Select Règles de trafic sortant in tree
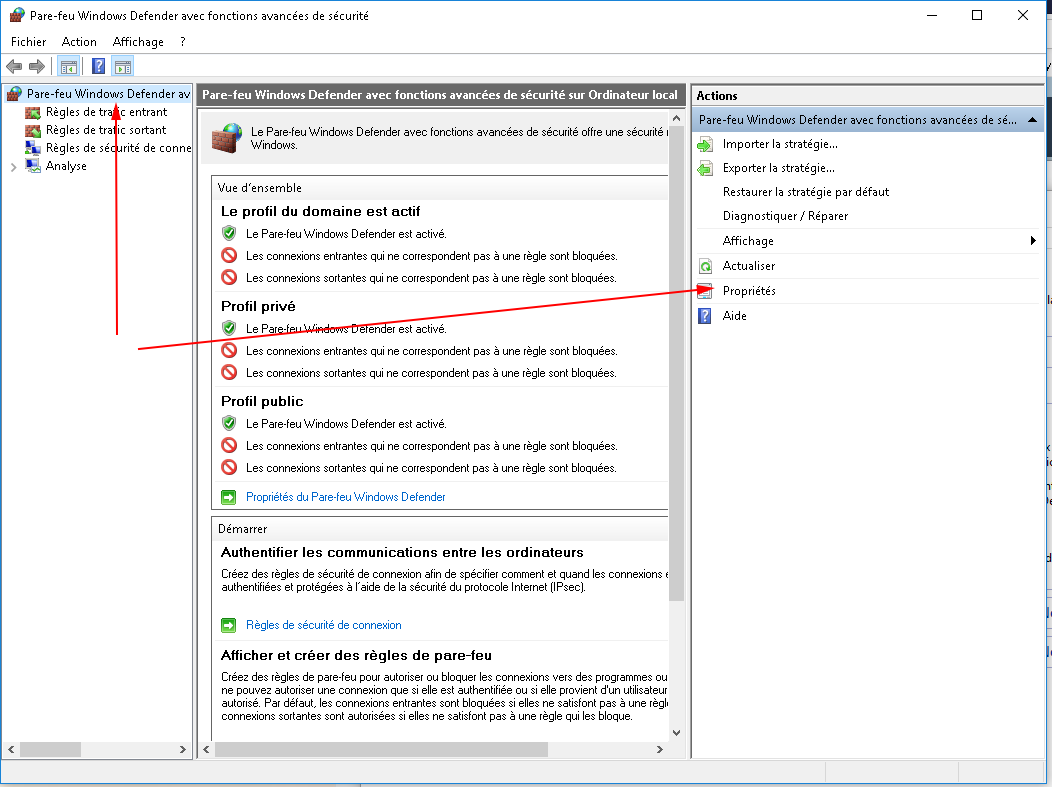Viewport: 1052px width, 787px height. tap(106, 130)
